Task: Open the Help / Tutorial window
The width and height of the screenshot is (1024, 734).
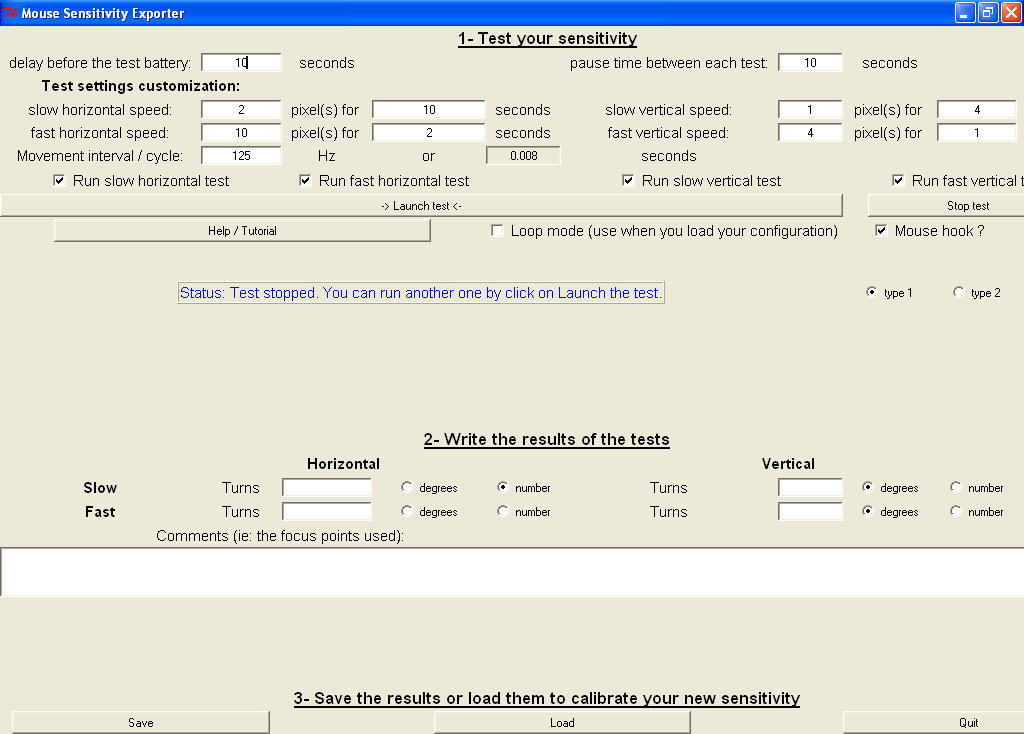Action: tap(242, 231)
